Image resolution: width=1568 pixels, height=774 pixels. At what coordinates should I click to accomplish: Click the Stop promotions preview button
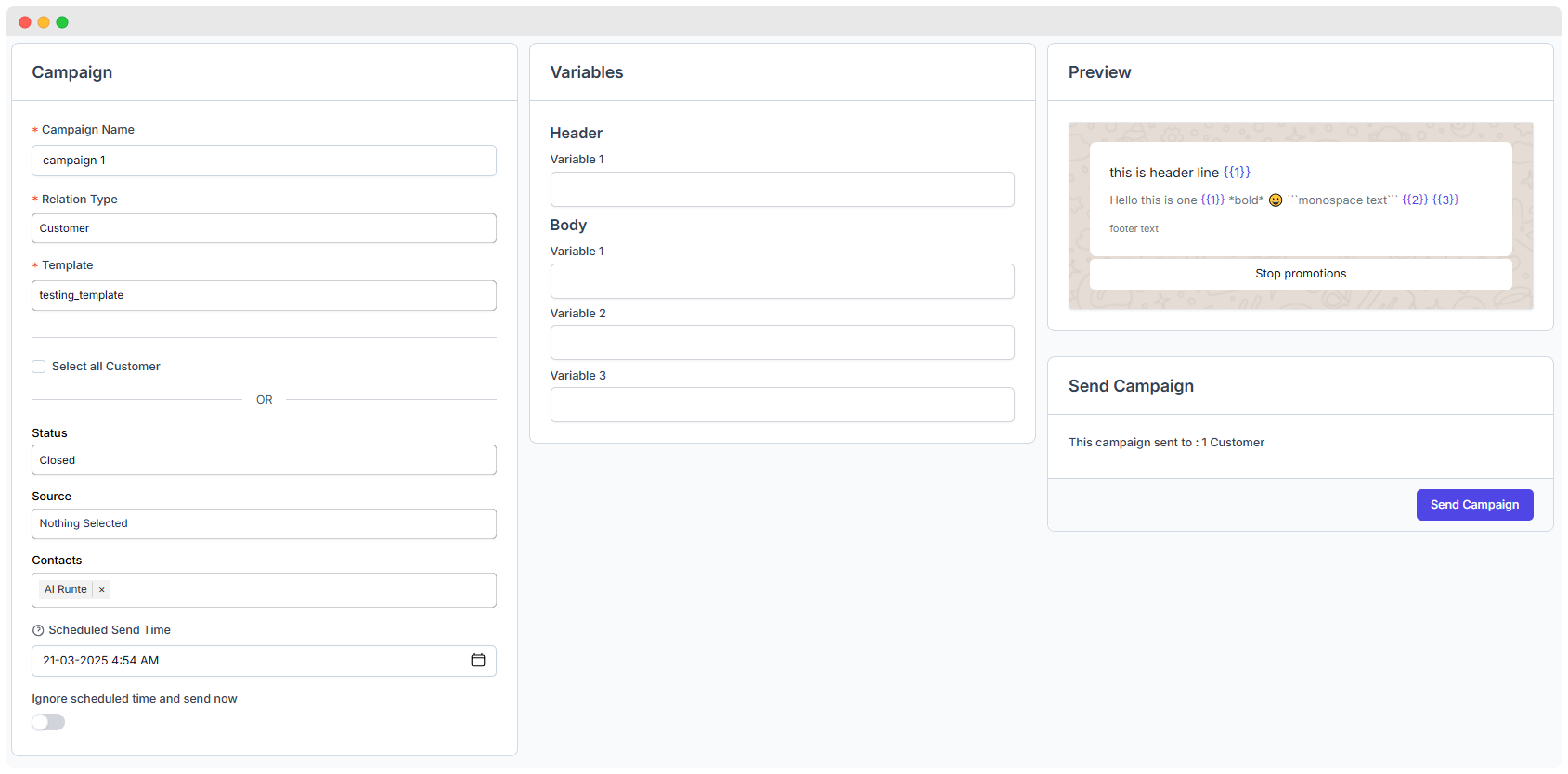(x=1301, y=274)
